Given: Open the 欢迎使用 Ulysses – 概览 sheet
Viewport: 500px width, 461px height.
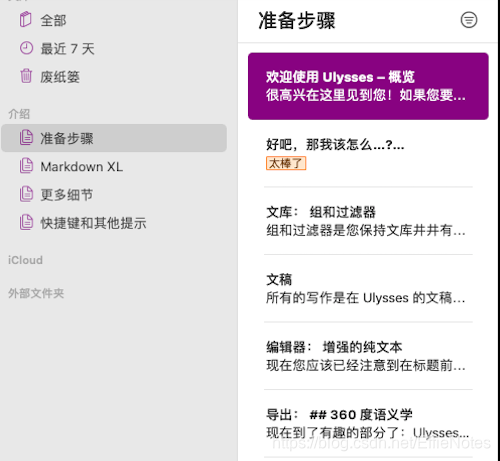Looking at the screenshot, I should (368, 86).
